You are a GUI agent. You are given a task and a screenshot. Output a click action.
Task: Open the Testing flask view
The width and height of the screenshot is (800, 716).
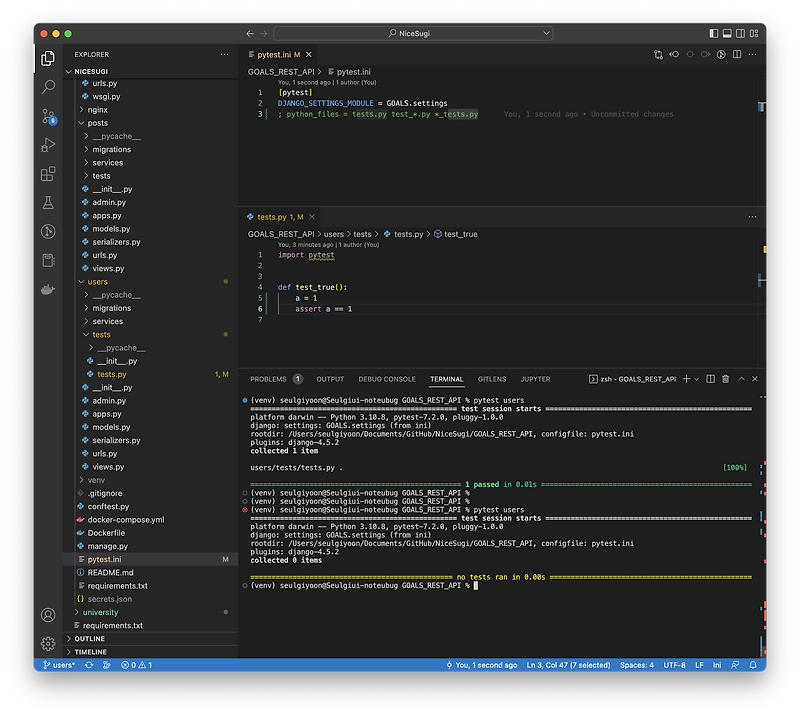pyautogui.click(x=48, y=203)
